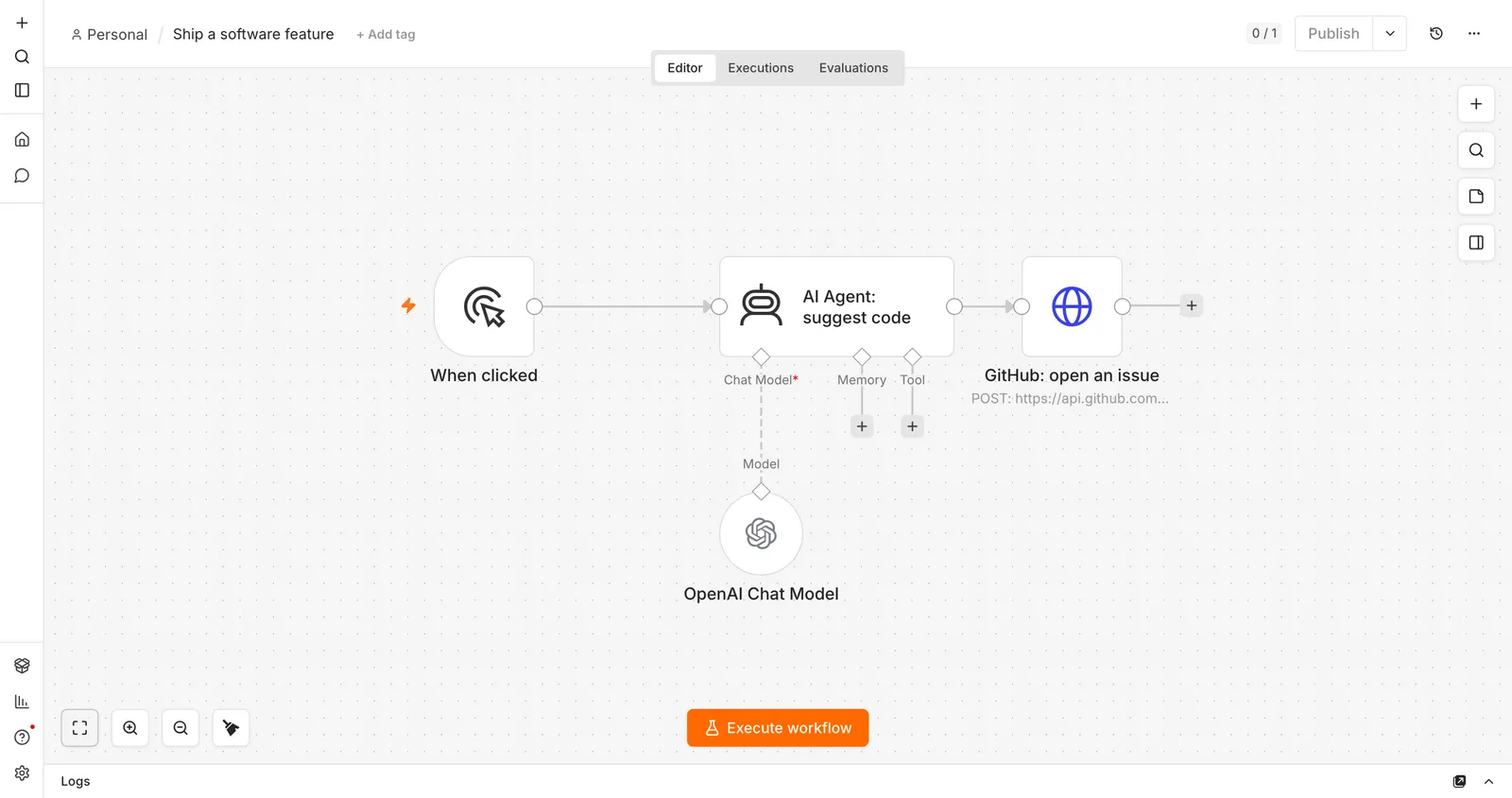Open the Help question mark icon
The height and width of the screenshot is (798, 1512).
22,737
